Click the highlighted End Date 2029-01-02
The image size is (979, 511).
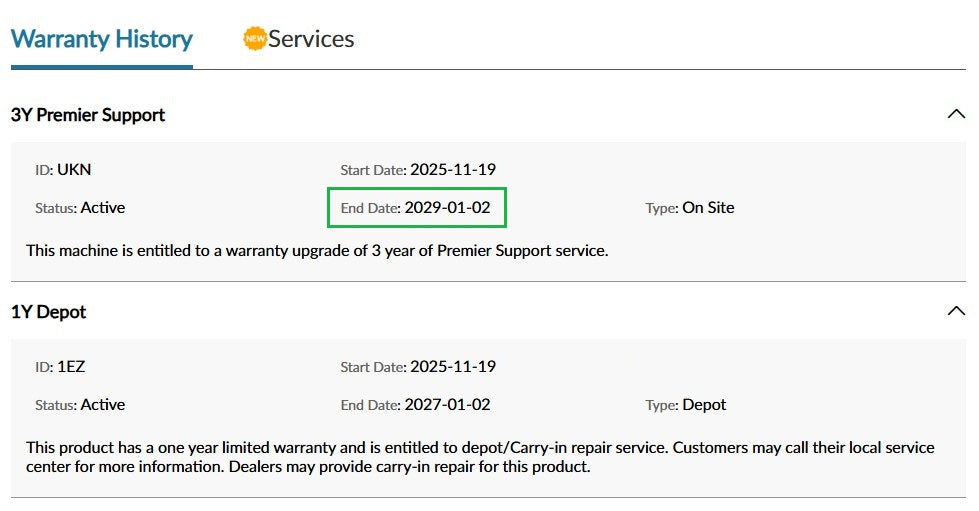[x=447, y=208]
